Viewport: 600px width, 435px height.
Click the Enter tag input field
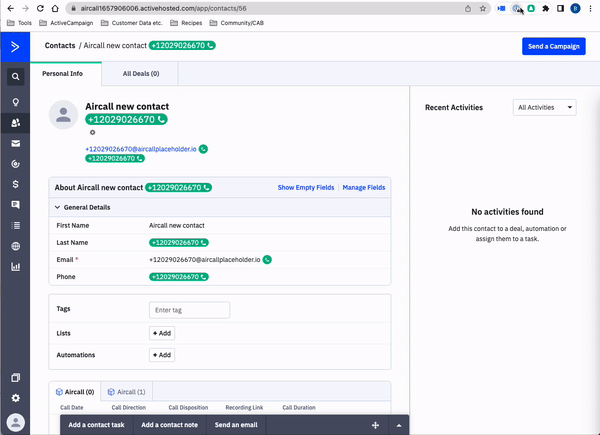point(189,310)
